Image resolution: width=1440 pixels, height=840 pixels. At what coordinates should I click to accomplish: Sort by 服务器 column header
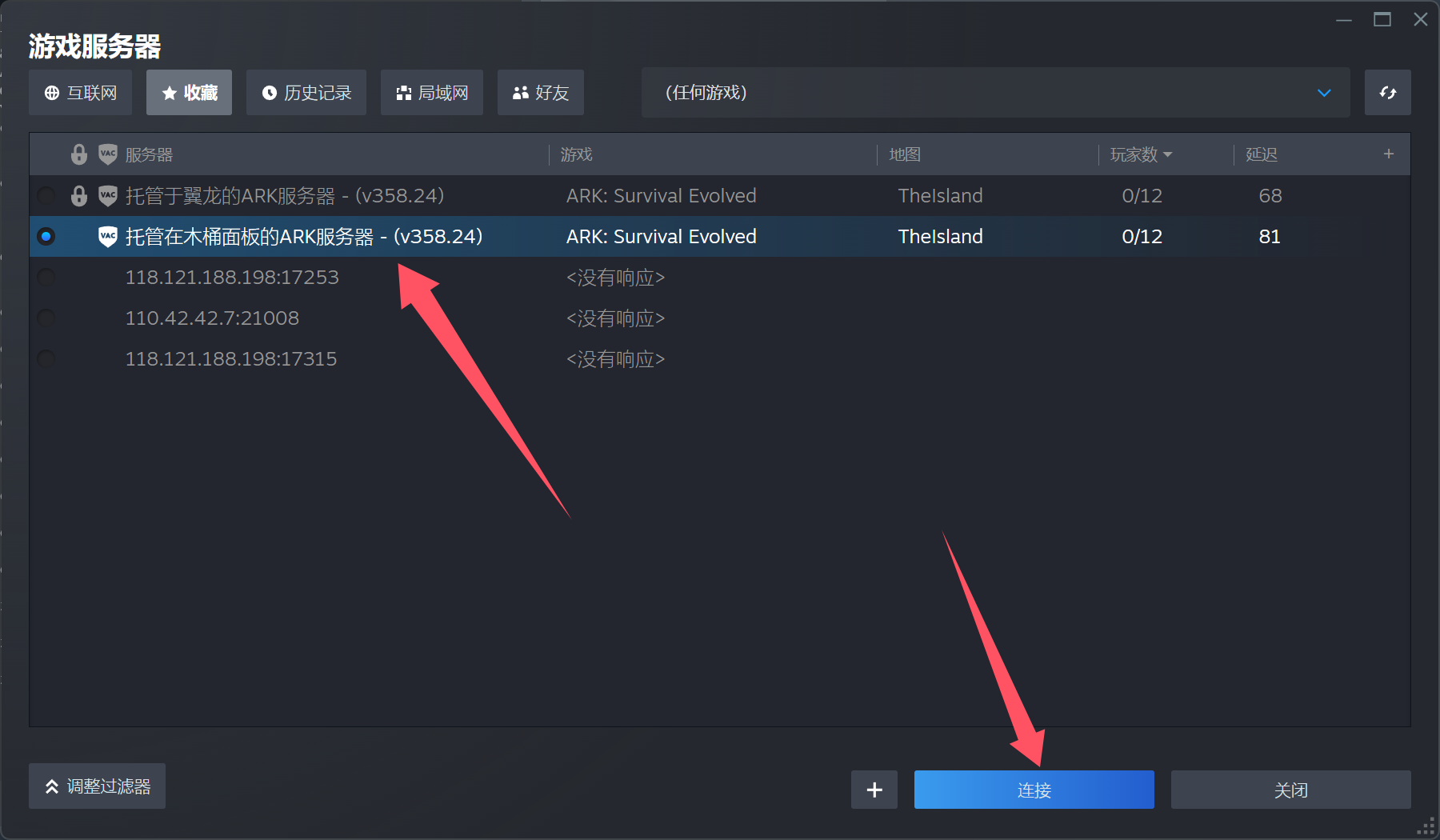(149, 154)
